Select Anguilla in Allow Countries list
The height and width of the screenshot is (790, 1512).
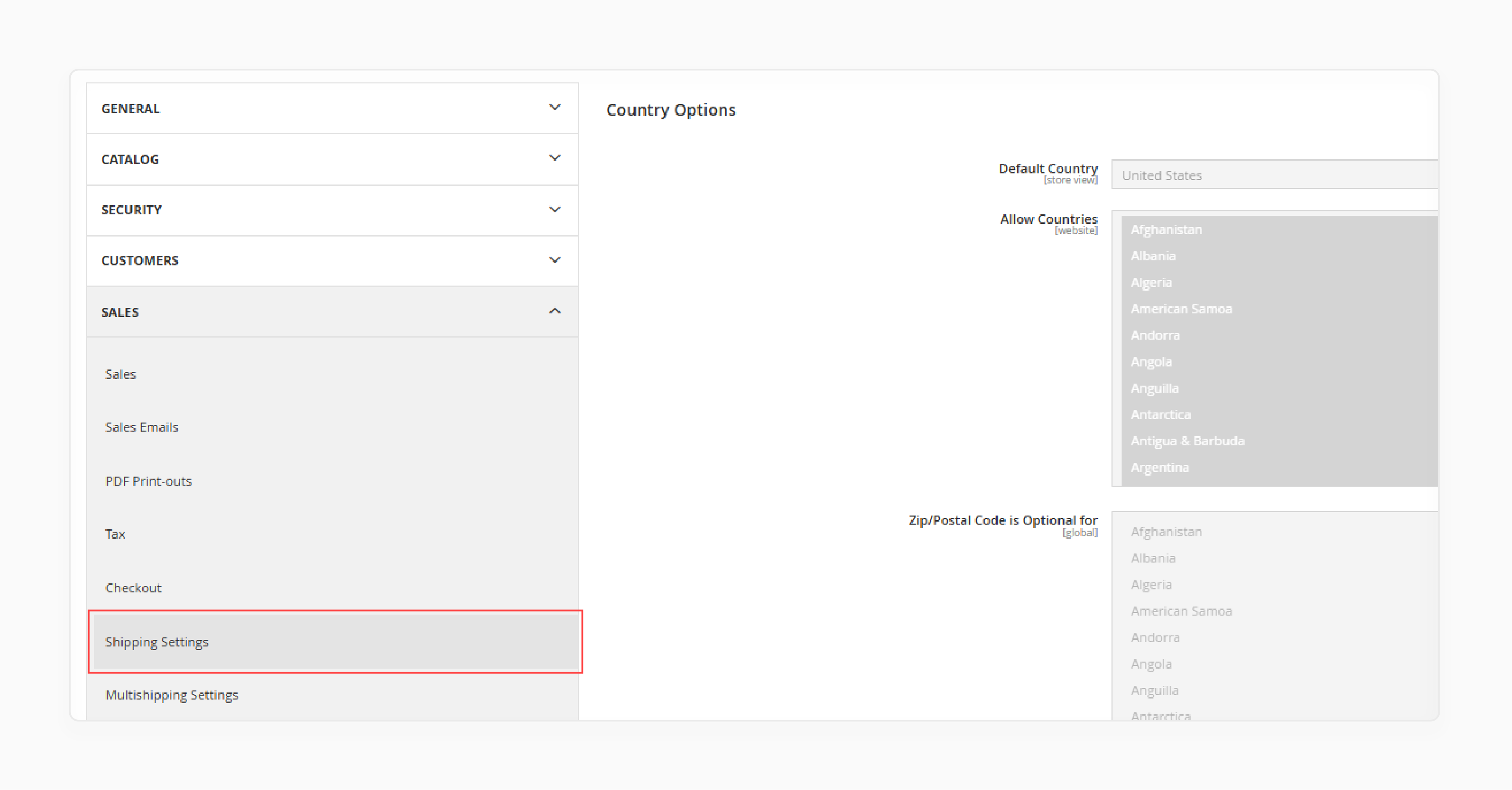1279,388
